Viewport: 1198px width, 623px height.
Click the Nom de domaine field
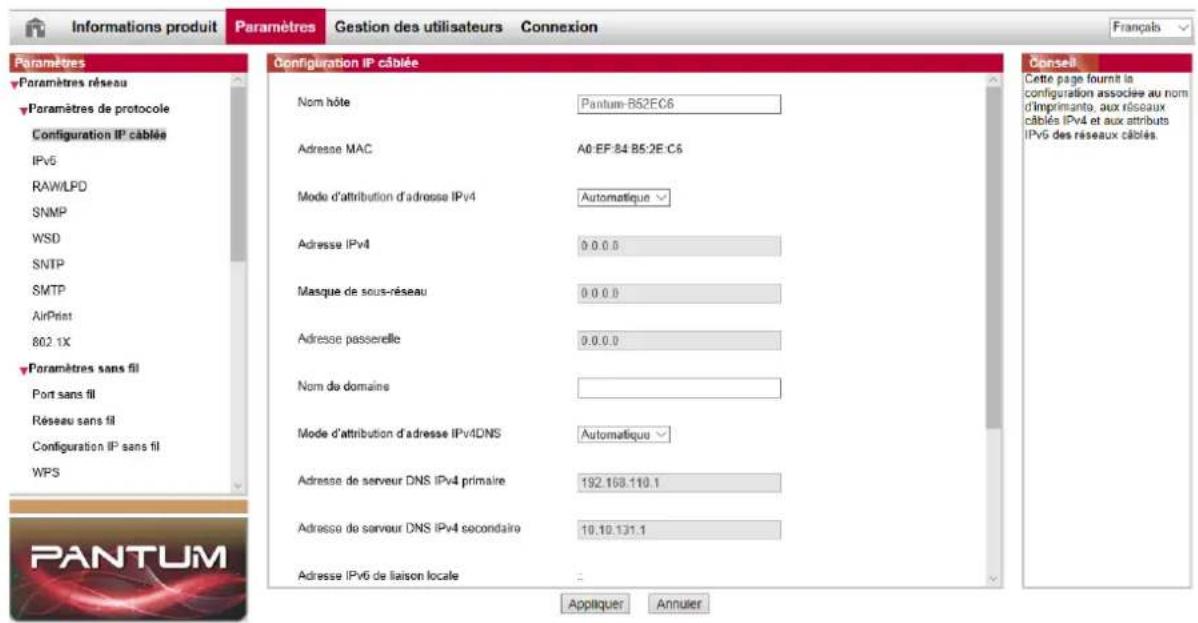coord(679,388)
